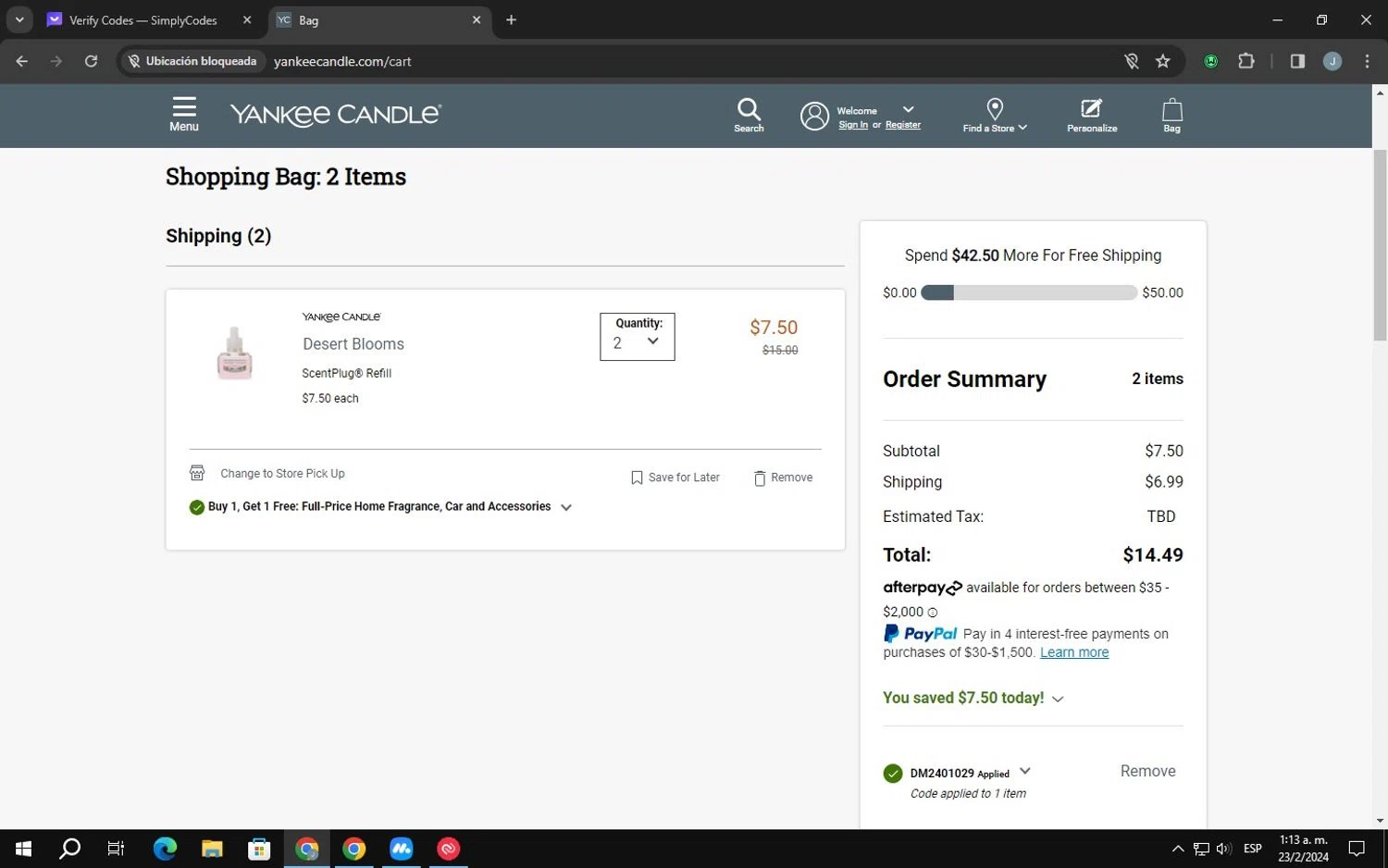Click the PayPal logo

point(921,634)
